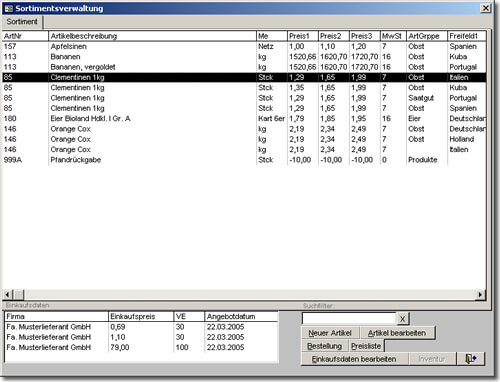Click the Sortimentsverwaltung title bar icon
500x382 pixels.
[x=9, y=9]
